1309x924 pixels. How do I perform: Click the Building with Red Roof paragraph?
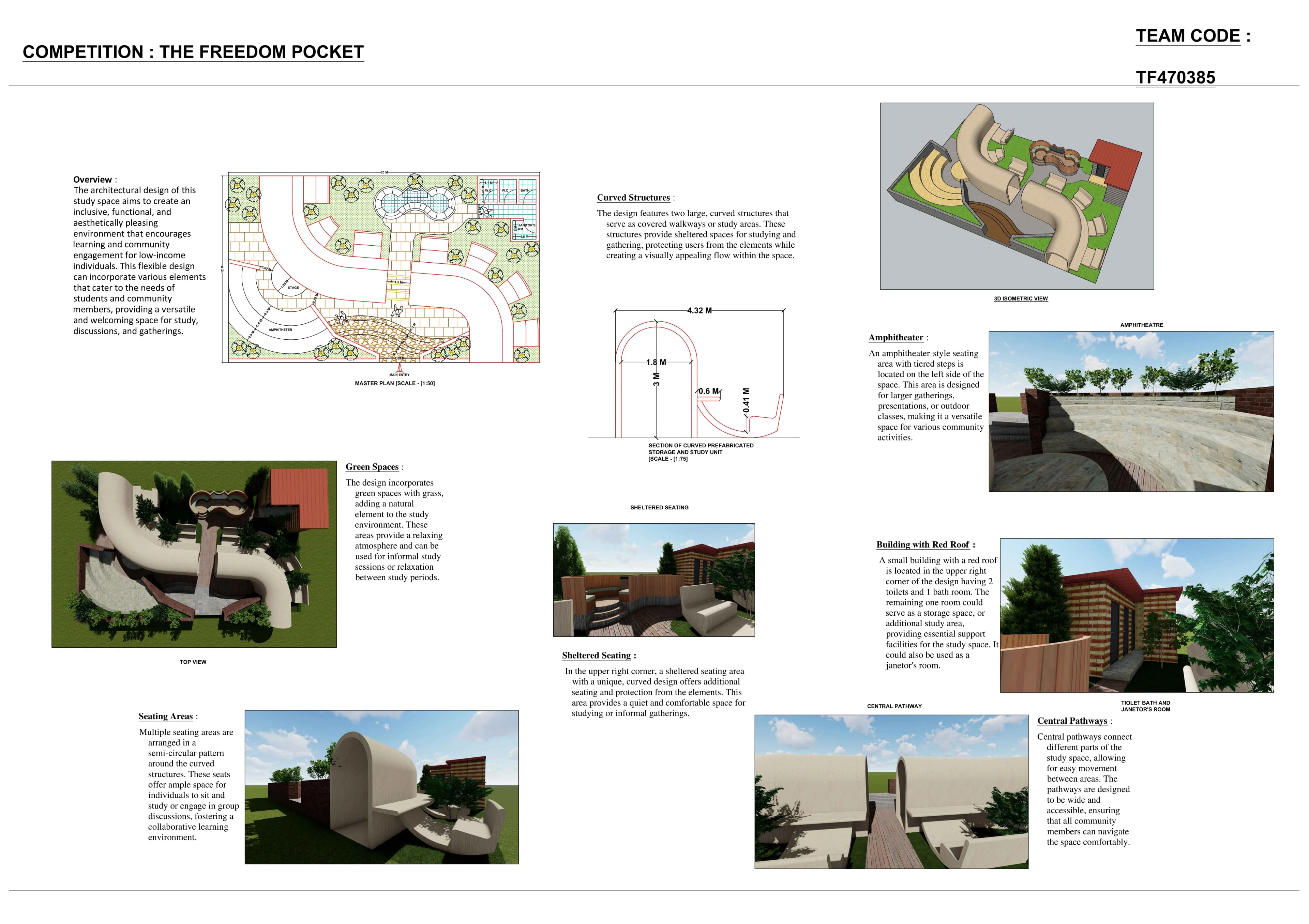coord(939,613)
